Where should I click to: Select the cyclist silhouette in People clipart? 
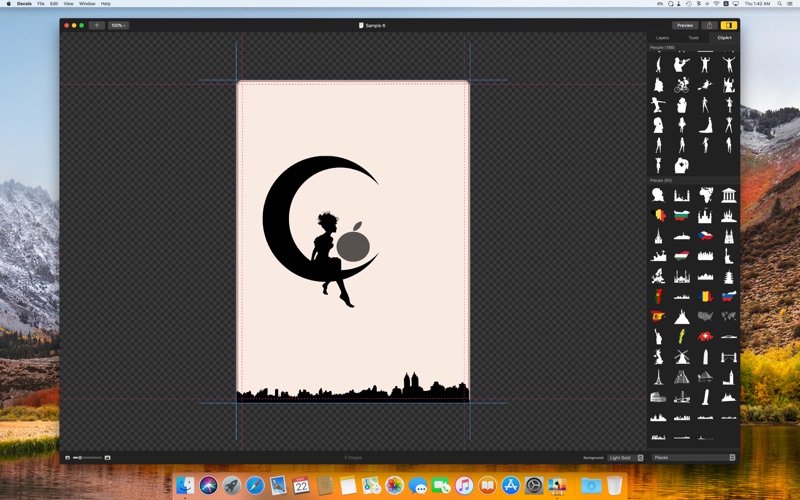coord(681,85)
